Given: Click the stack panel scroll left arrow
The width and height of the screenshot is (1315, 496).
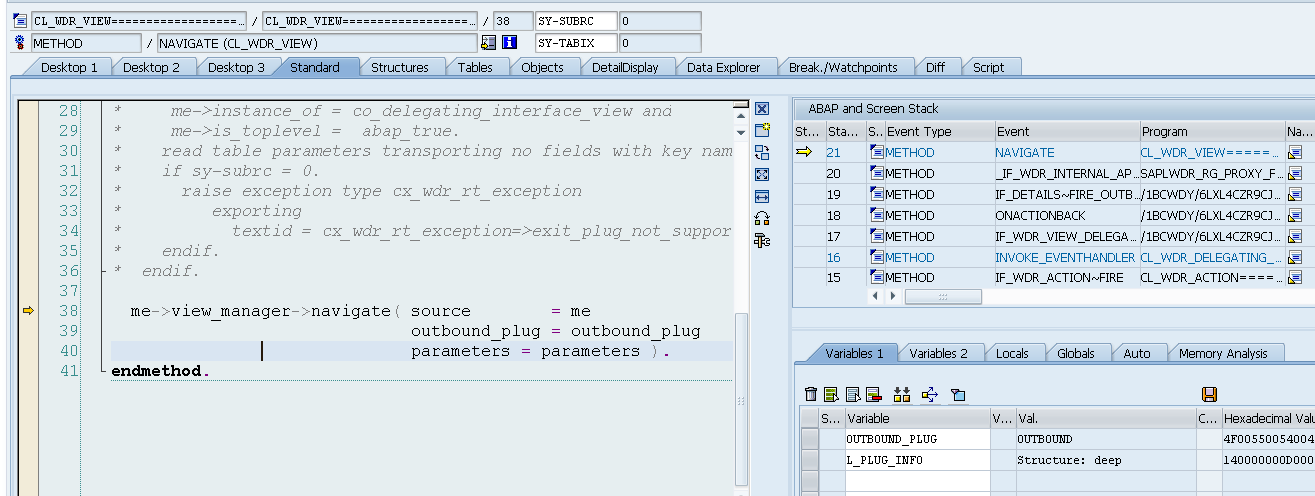Looking at the screenshot, I should [x=877, y=297].
